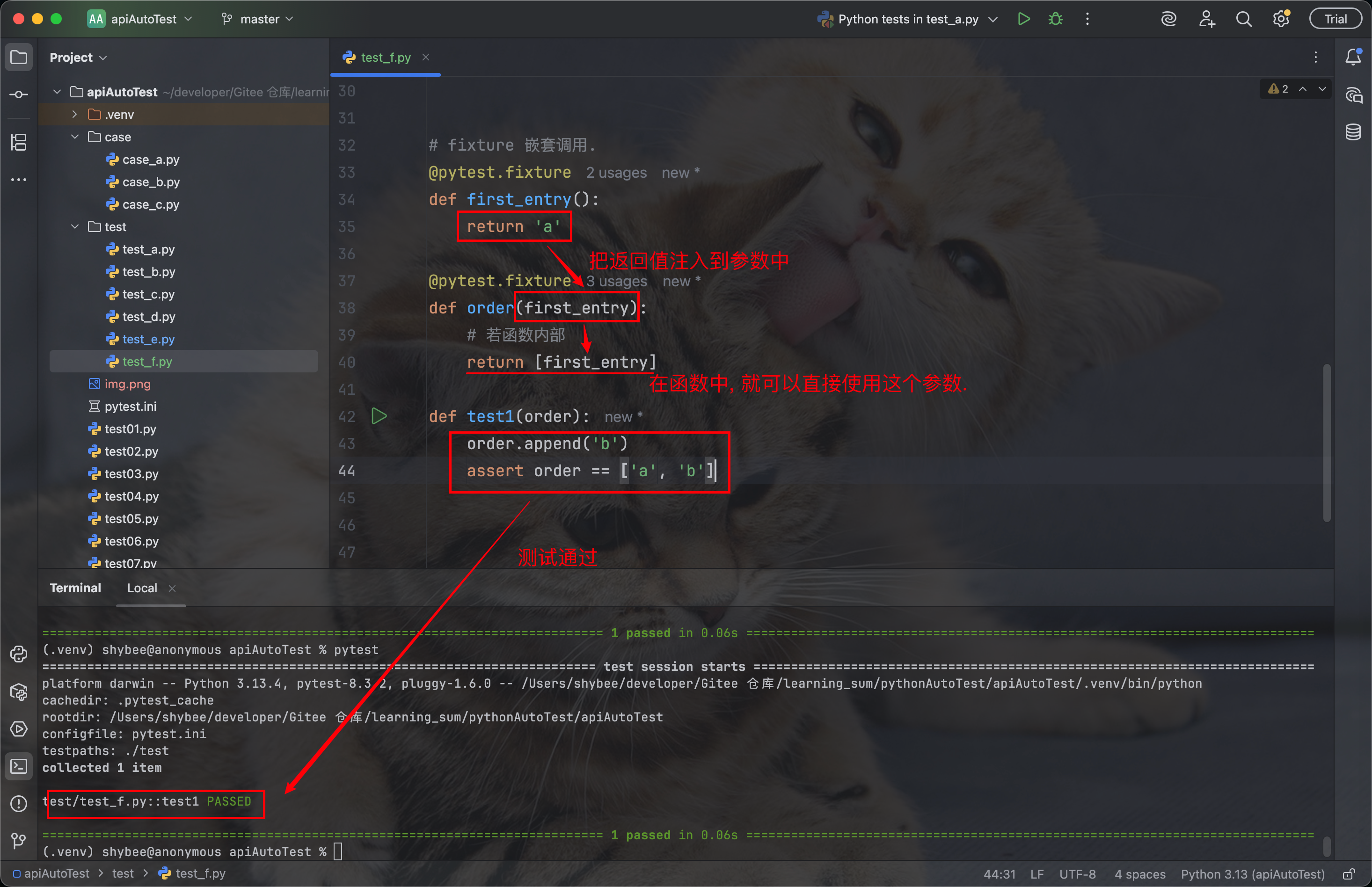Click the editor vertical scrollbar
Image resolution: width=1372 pixels, height=887 pixels.
pos(1327,443)
